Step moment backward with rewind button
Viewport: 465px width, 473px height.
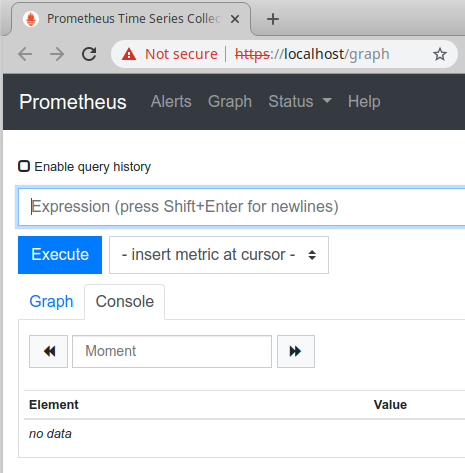(49, 351)
